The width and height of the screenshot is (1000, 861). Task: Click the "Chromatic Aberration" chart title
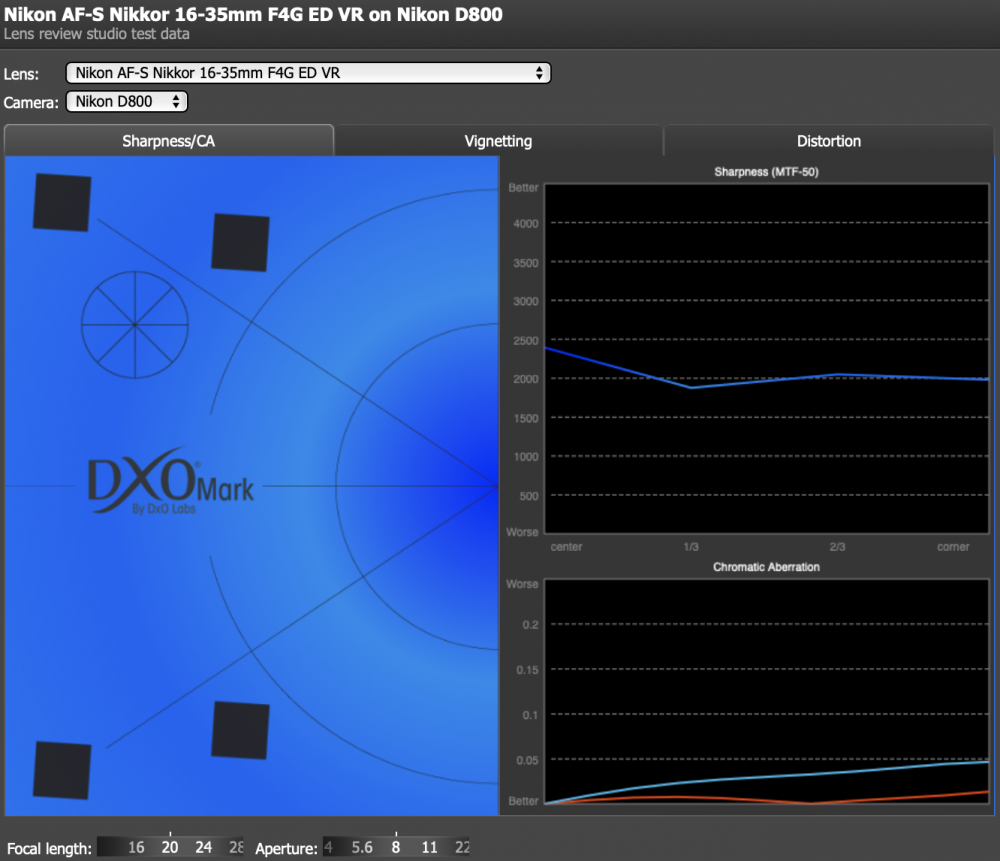coord(767,567)
